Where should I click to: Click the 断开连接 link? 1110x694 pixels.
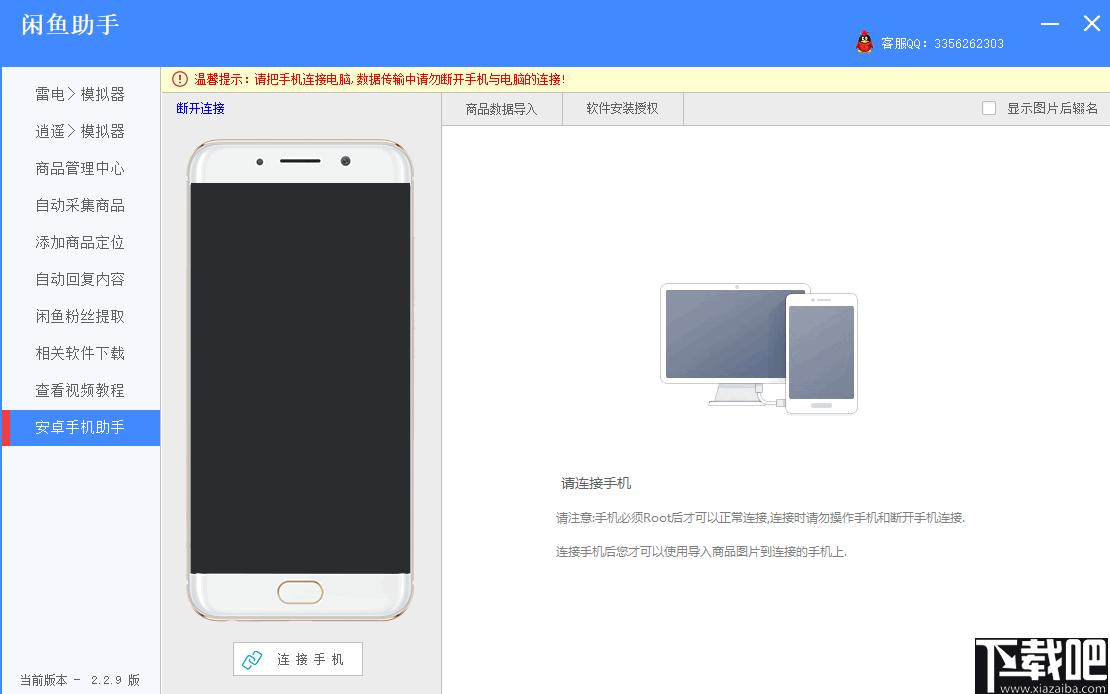coord(200,108)
